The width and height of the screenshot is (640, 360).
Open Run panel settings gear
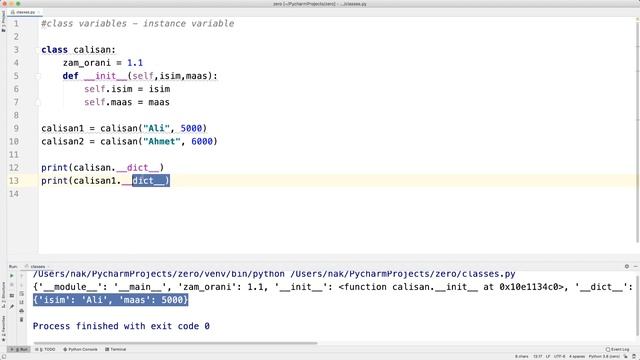pyautogui.click(x=627, y=266)
